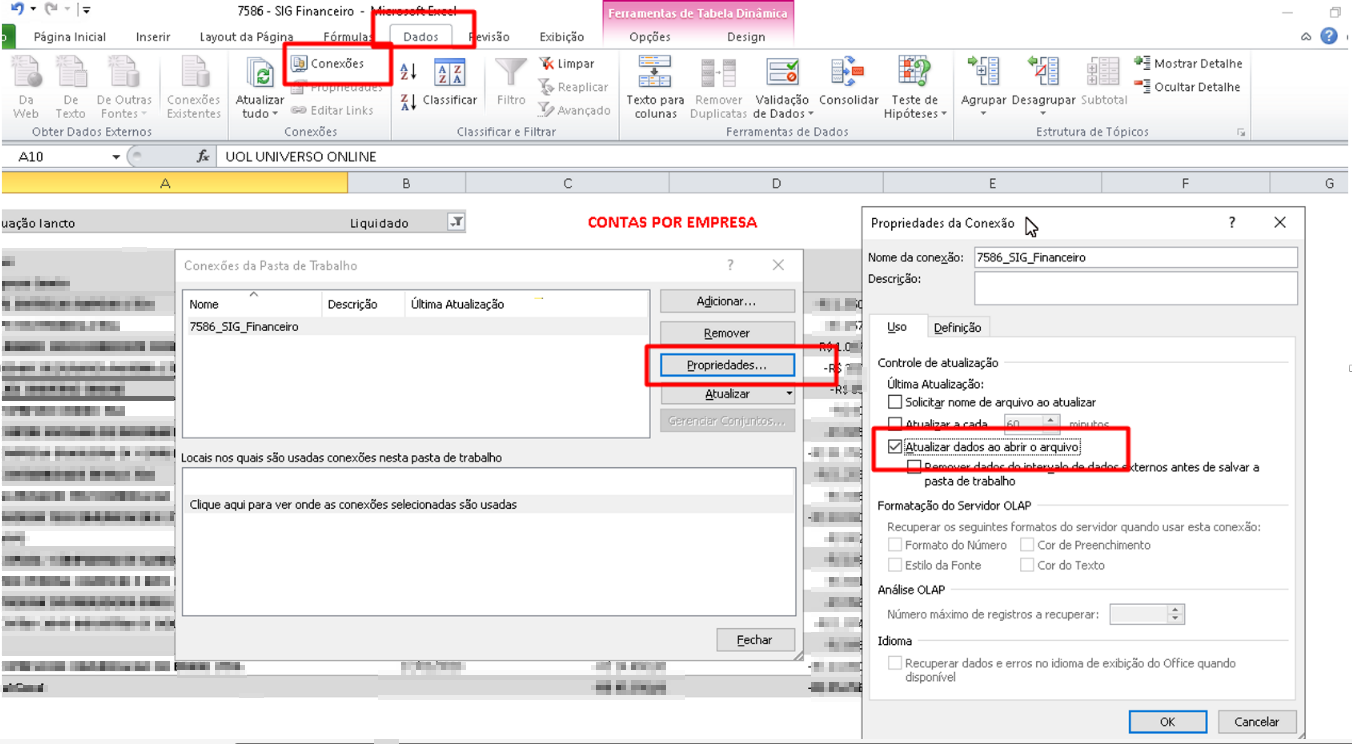
Task: Select the 7586_SIG_Financeiro connection row
Action: (x=416, y=326)
